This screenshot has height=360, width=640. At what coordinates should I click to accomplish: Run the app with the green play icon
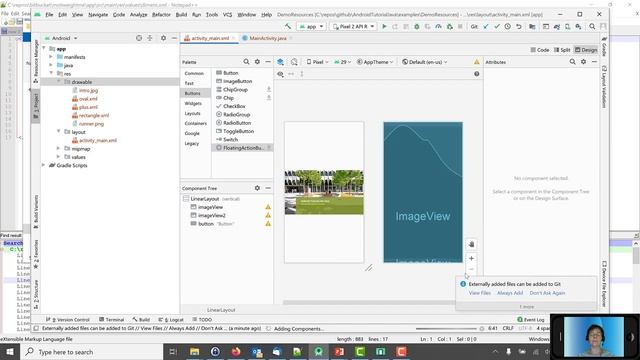click(384, 27)
